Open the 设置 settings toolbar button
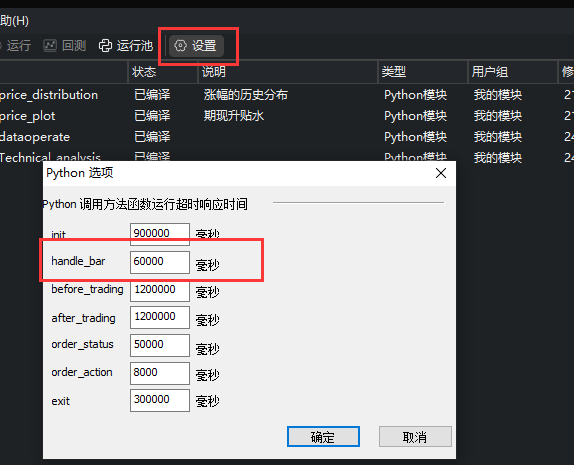The height and width of the screenshot is (465, 574). coord(197,46)
